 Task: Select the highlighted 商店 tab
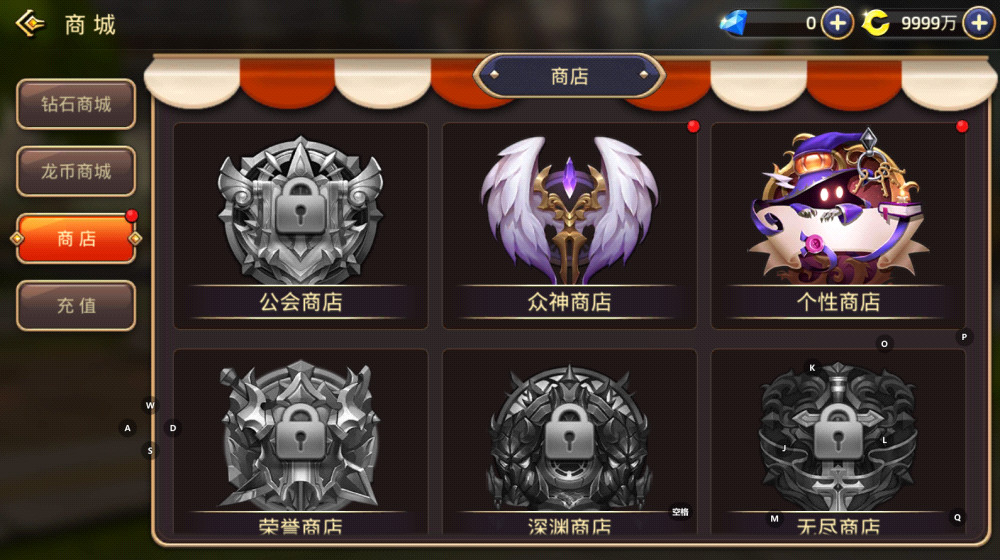[x=76, y=239]
